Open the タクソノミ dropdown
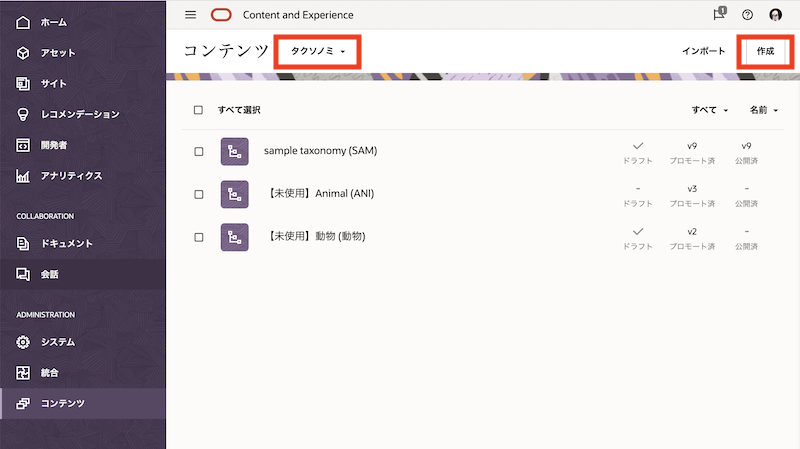This screenshot has width=800, height=449. coord(317,51)
